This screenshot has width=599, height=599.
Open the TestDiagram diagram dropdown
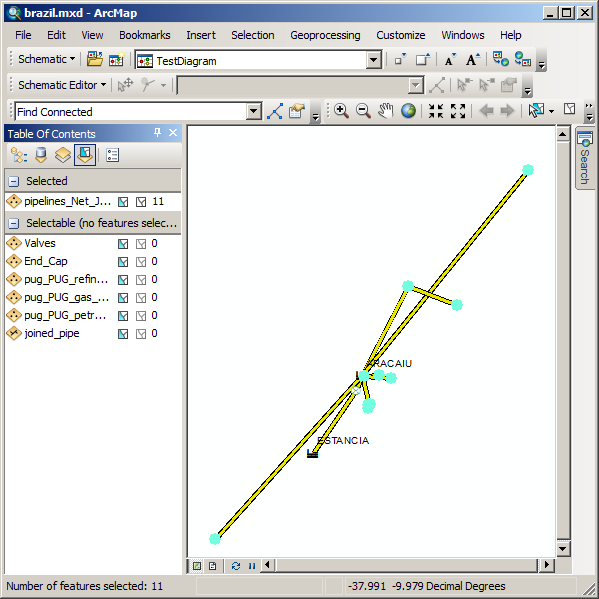pos(374,60)
